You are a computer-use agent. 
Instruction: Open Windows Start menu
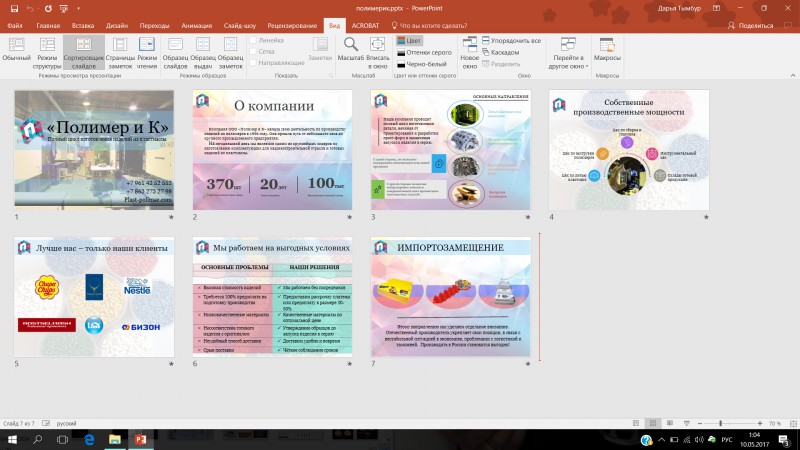(12, 439)
